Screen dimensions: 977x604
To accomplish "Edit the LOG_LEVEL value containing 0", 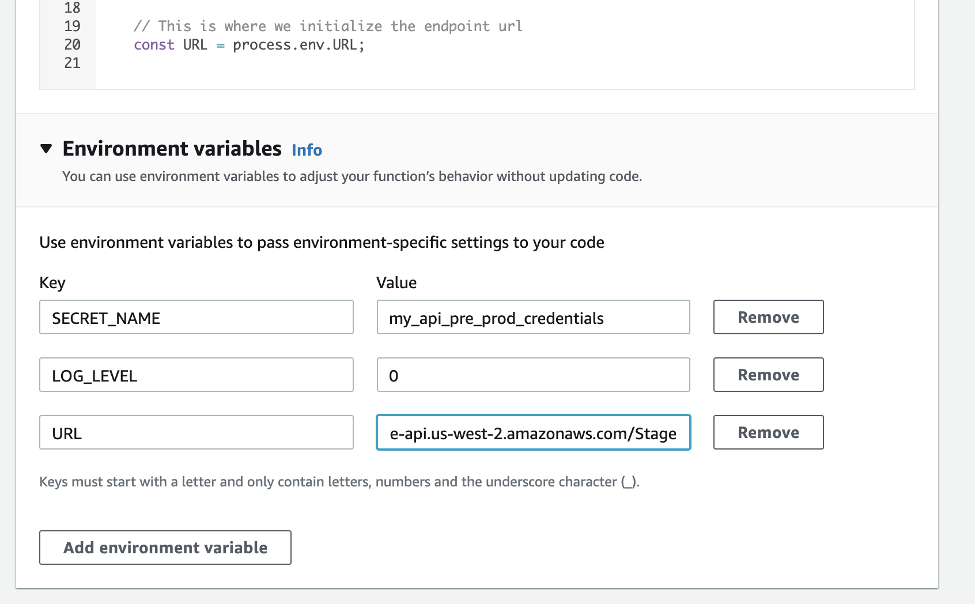I will (533, 374).
